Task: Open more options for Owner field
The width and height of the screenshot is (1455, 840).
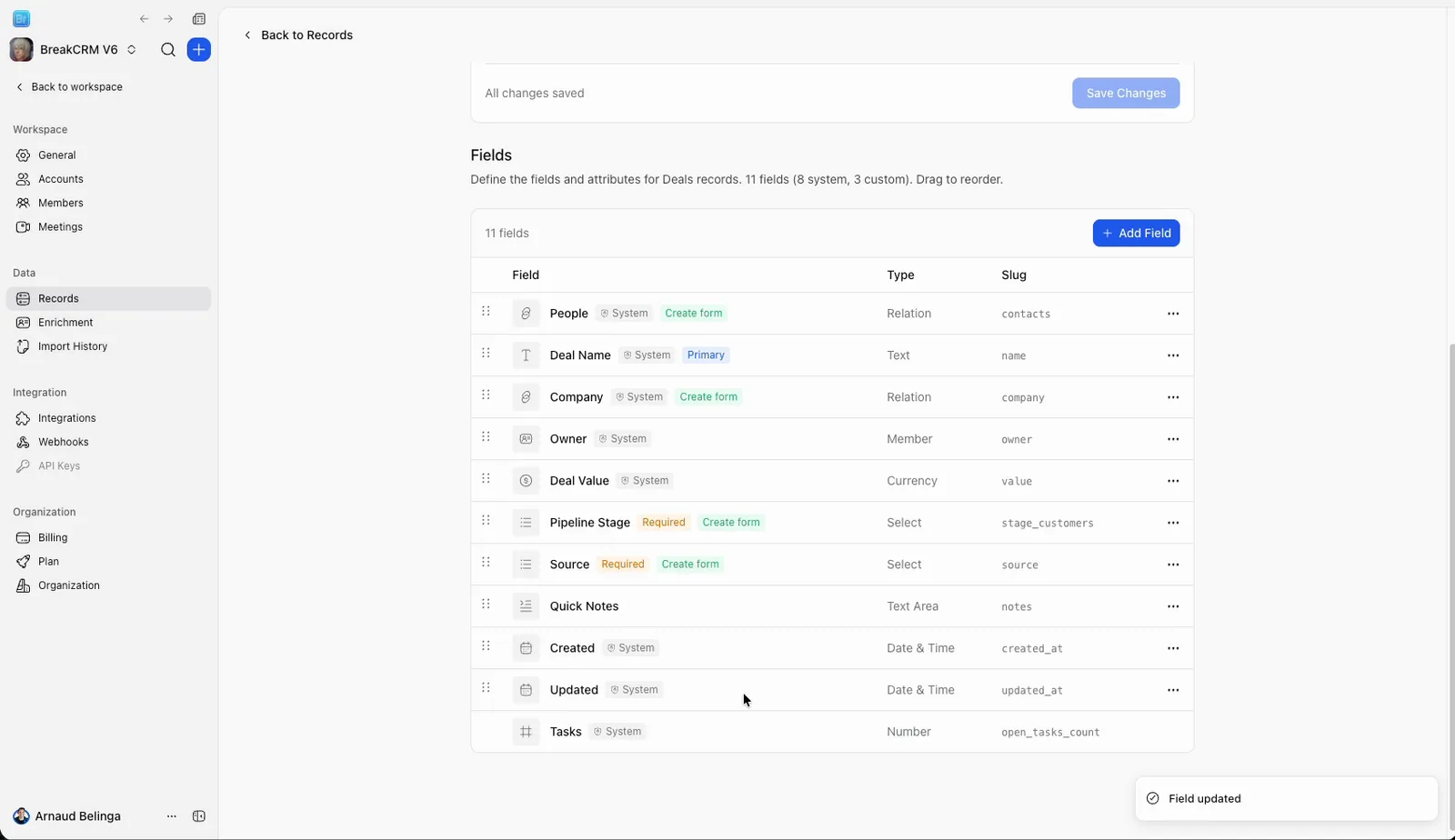Action: pos(1173,439)
